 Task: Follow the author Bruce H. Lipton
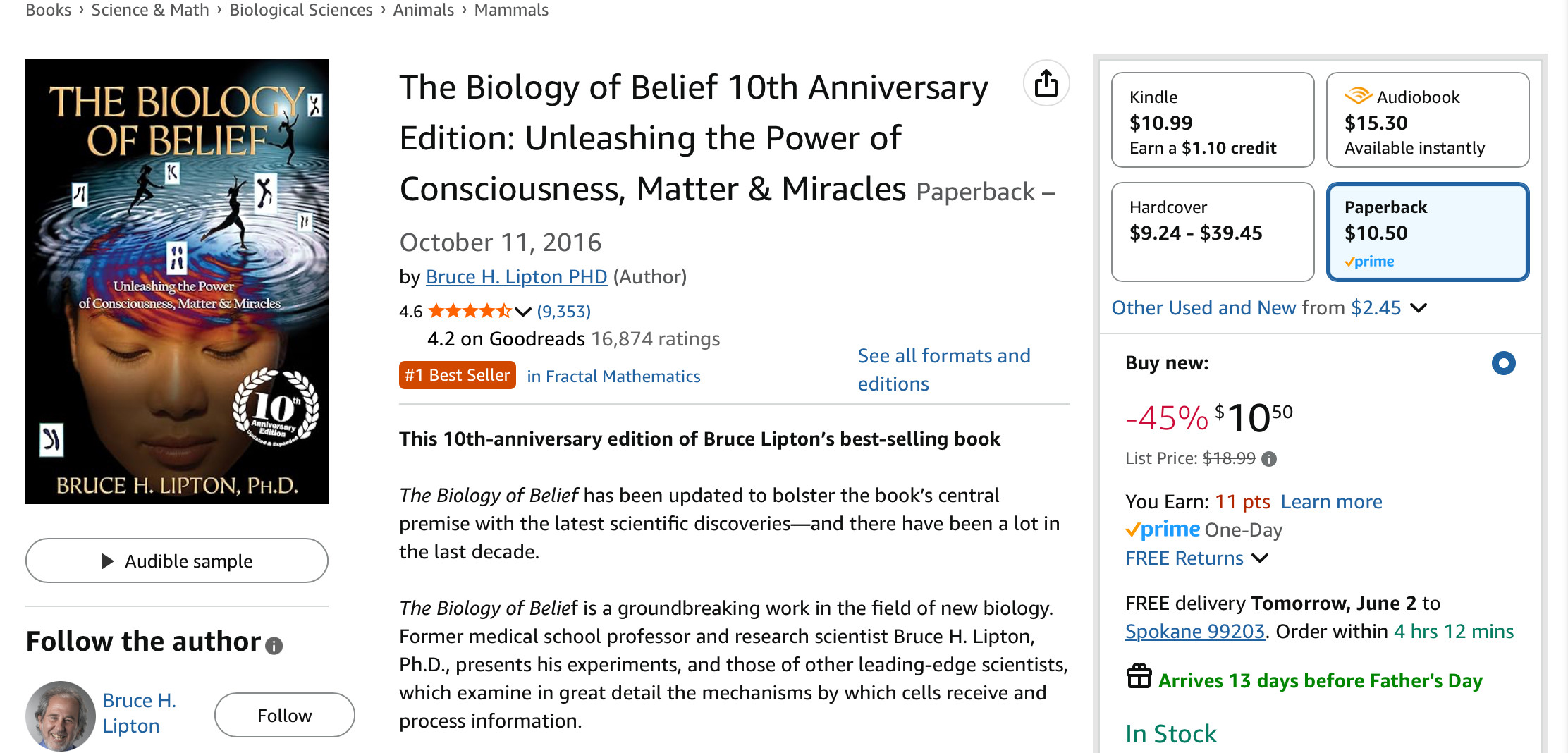pyautogui.click(x=284, y=715)
